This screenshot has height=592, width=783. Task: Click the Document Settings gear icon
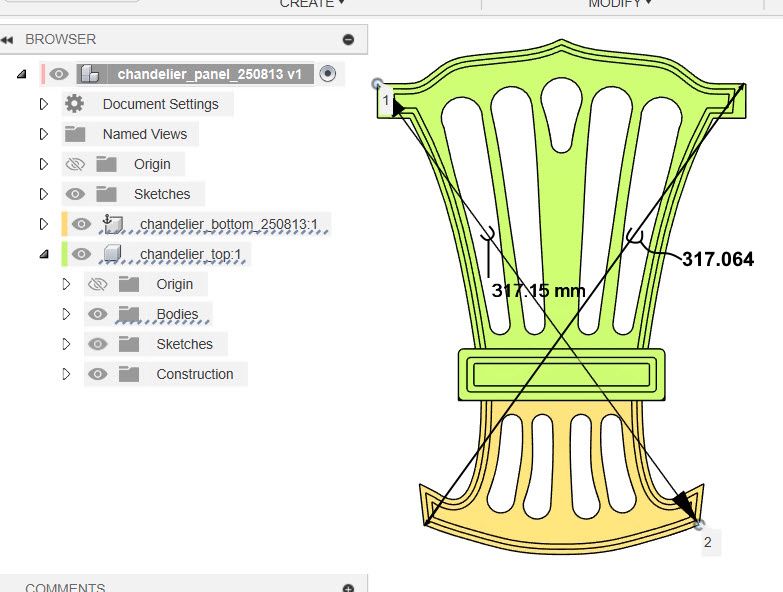pos(74,104)
